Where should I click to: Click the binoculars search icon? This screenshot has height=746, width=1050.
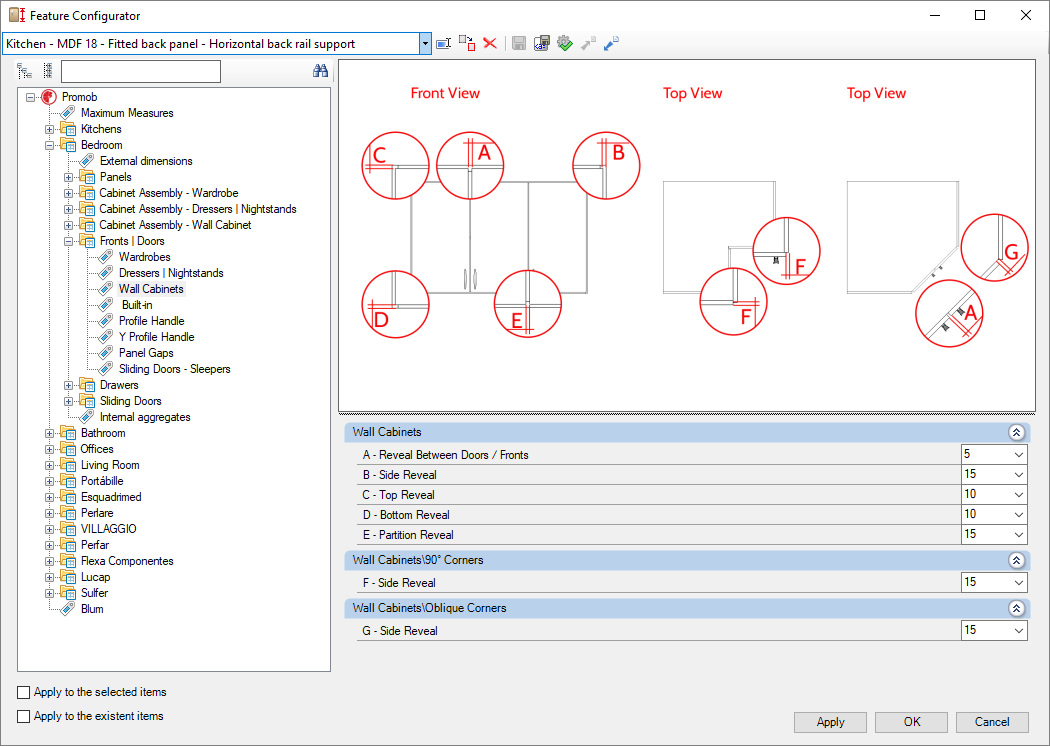[320, 71]
